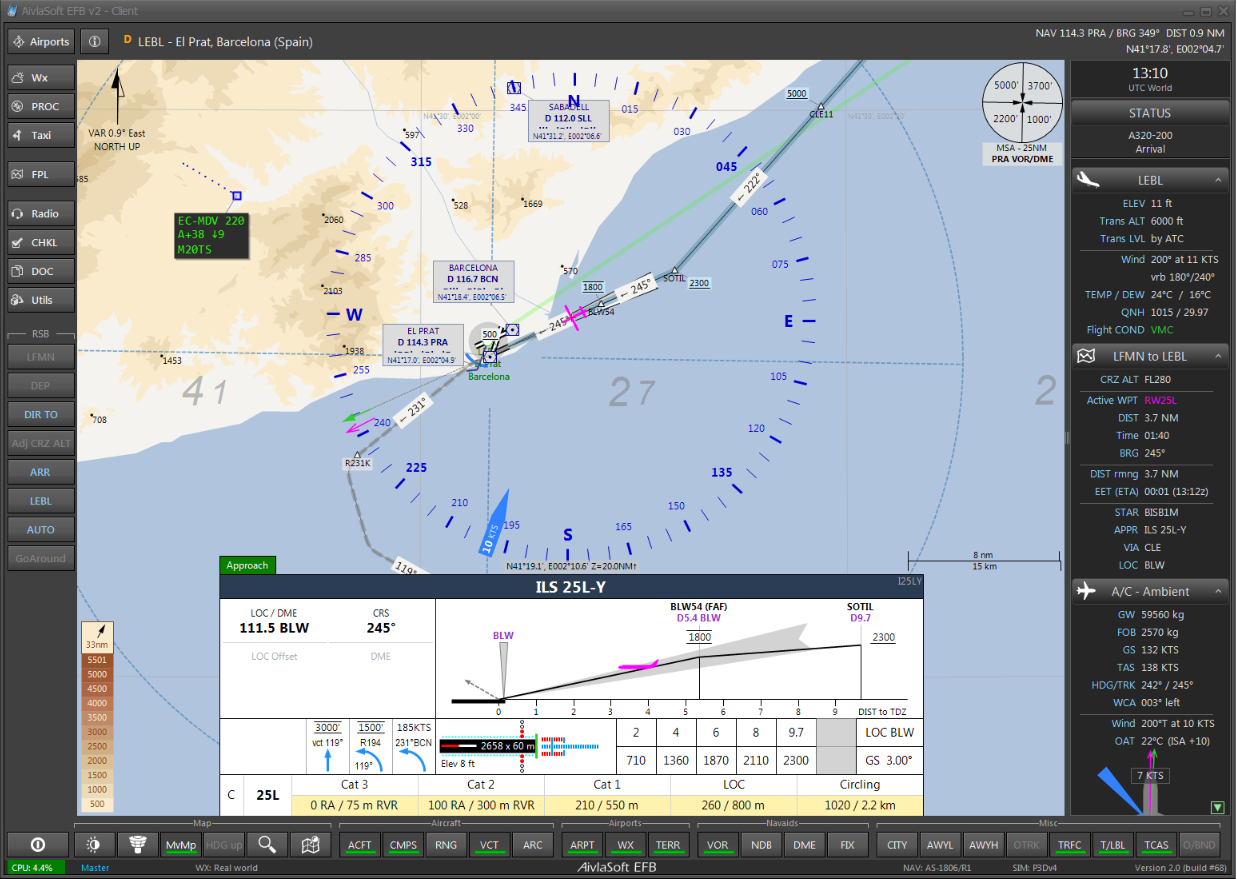Activate the GoAround function
The image size is (1237, 879).
point(40,558)
